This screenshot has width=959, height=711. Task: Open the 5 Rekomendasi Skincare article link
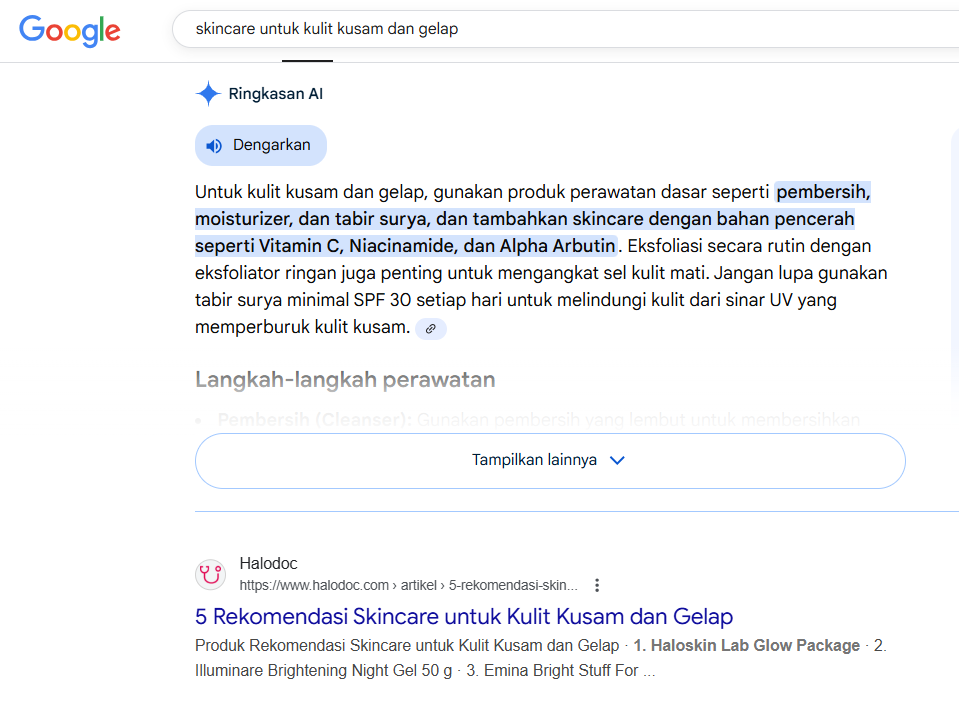pyautogui.click(x=464, y=617)
